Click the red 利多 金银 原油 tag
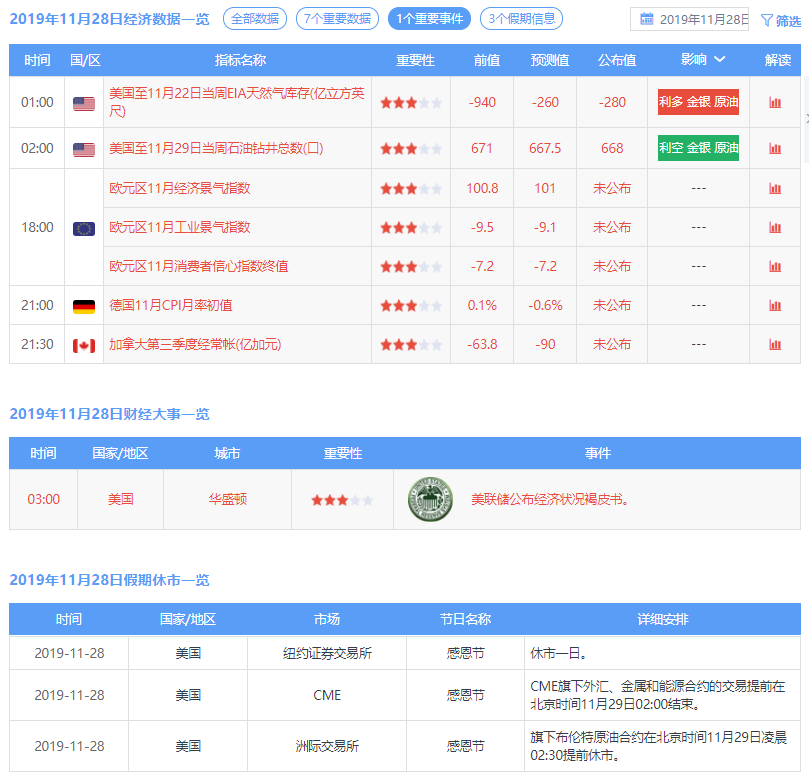Screen dimensions: 809x781 pyautogui.click(x=698, y=102)
